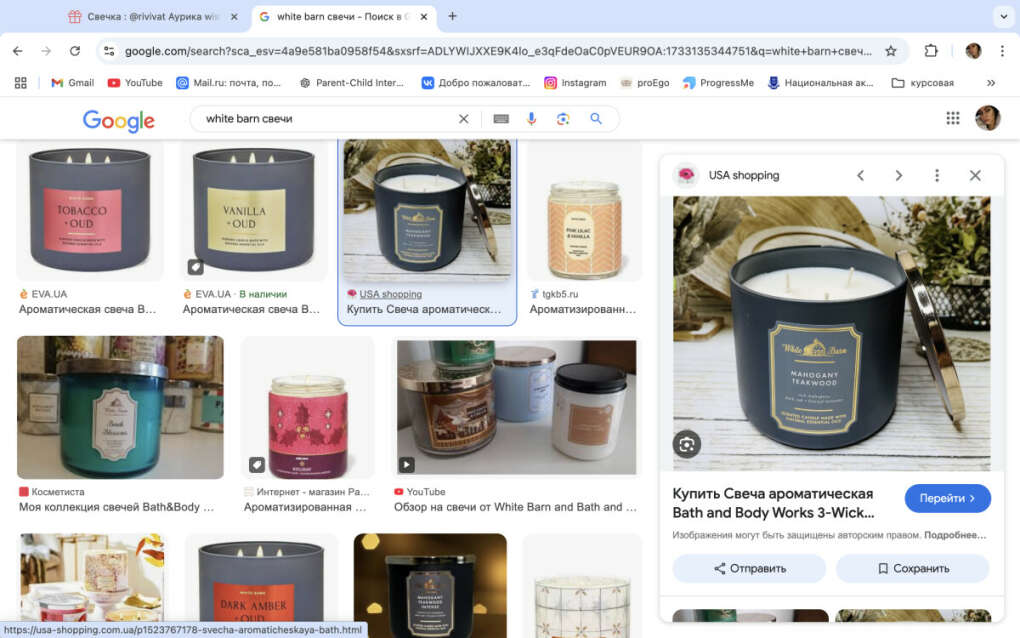
Task: Click the address bar URL
Action: coord(498,51)
